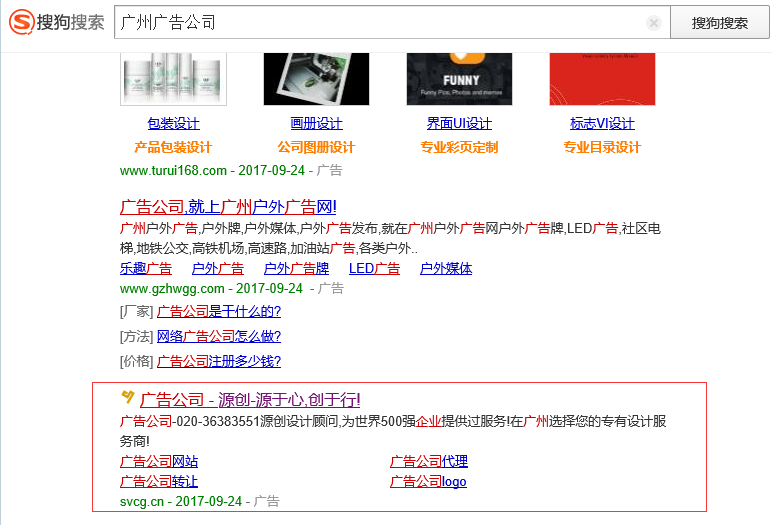
Task: Click the [价格] label text
Action: click(136, 361)
